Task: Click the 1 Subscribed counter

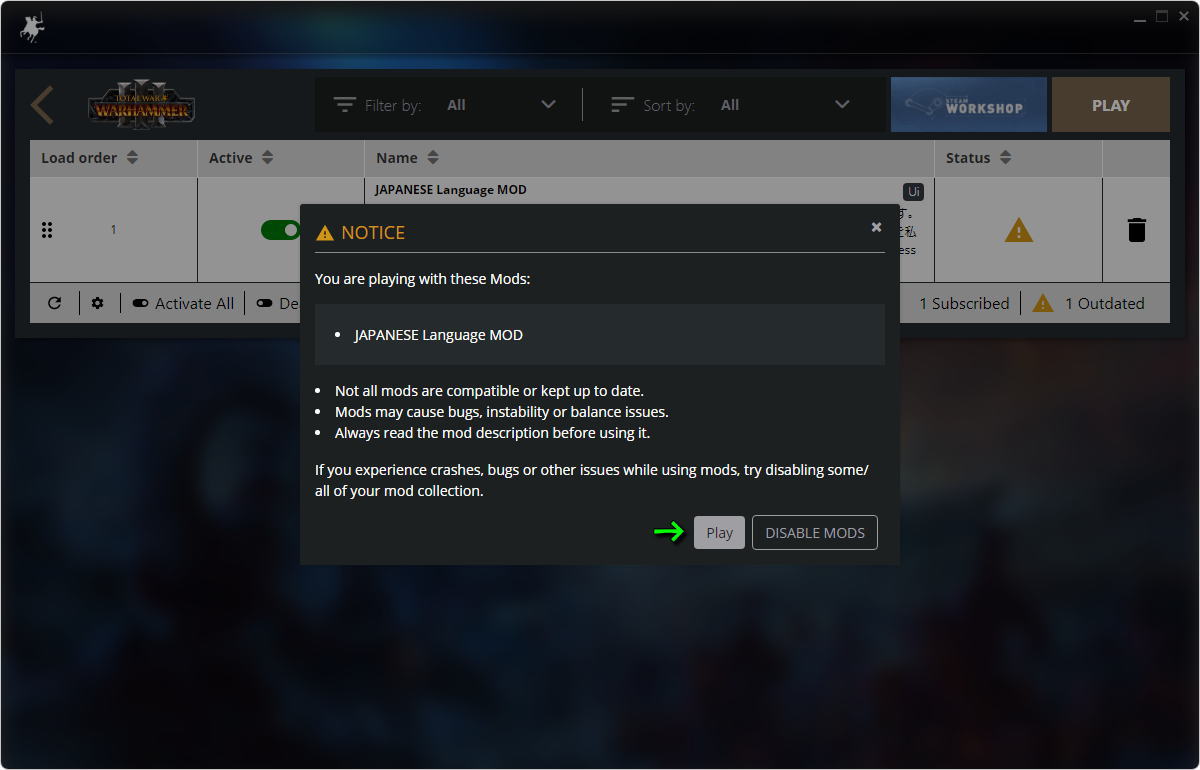Action: [964, 303]
